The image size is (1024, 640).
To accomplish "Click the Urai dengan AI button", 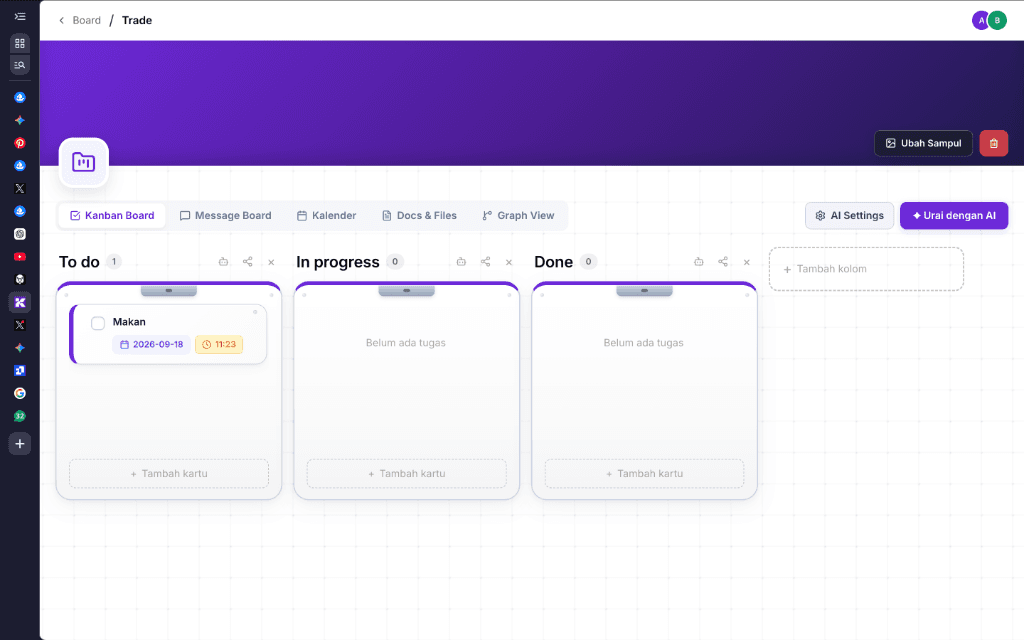I will pyautogui.click(x=953, y=216).
